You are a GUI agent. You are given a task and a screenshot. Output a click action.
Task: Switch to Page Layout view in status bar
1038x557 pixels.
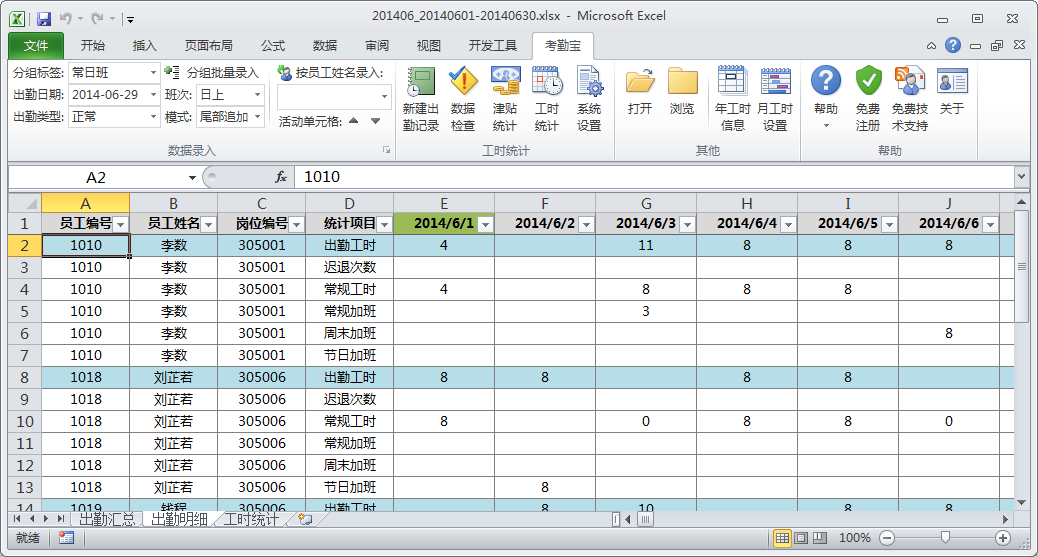(x=801, y=538)
